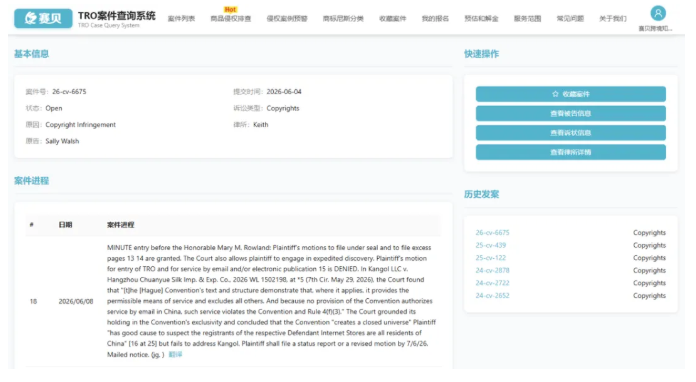This screenshot has width=696, height=382.
Task: Open the user avatar profile icon
Action: pyautogui.click(x=658, y=13)
